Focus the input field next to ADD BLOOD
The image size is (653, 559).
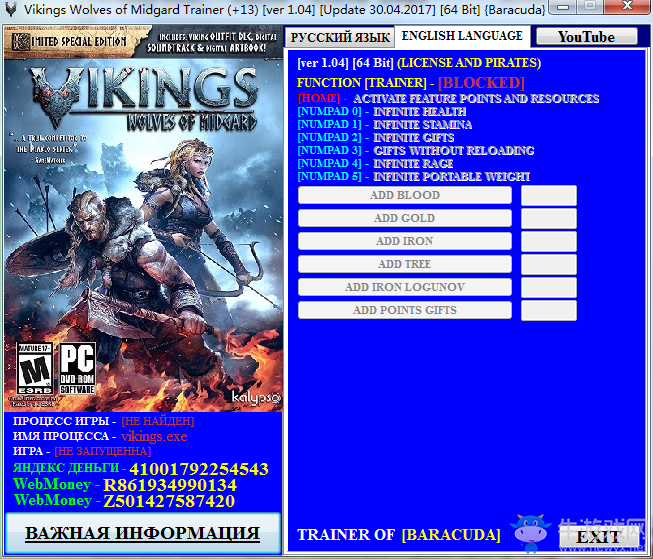549,195
